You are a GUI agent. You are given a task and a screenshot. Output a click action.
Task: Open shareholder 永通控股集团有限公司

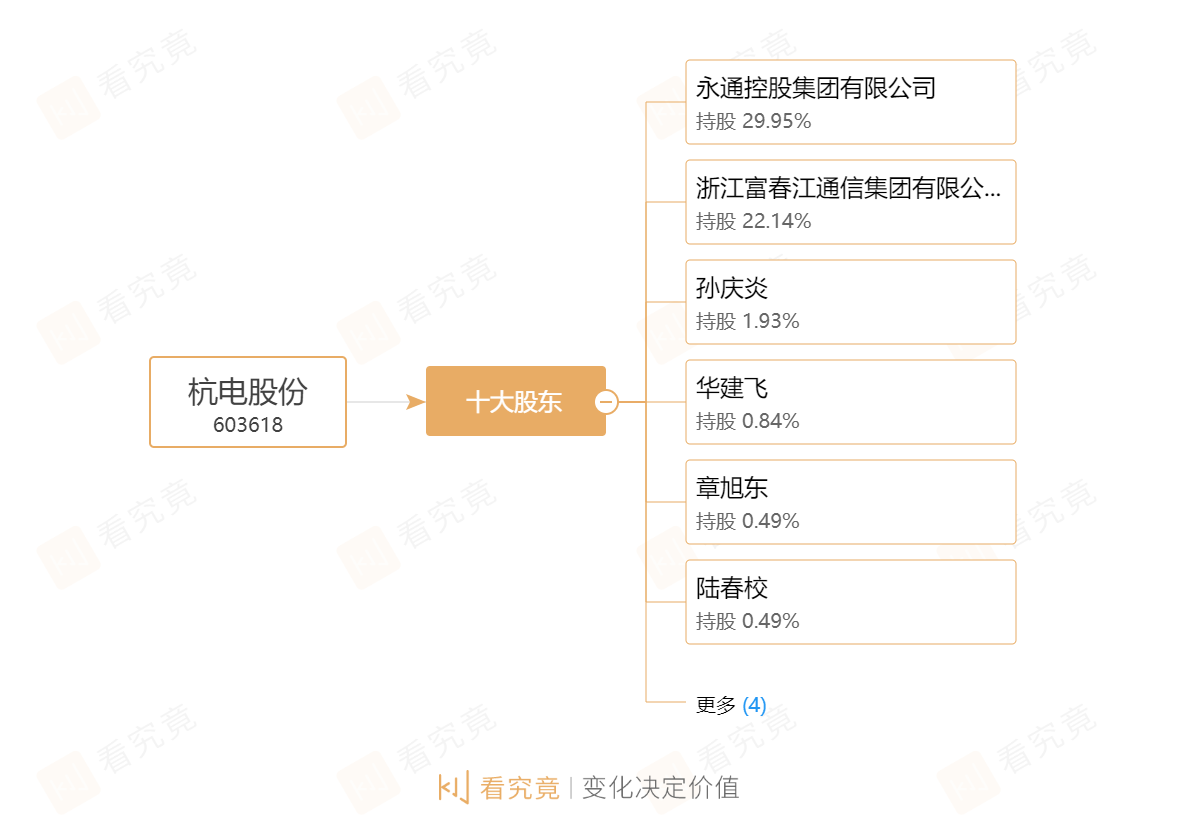click(816, 88)
